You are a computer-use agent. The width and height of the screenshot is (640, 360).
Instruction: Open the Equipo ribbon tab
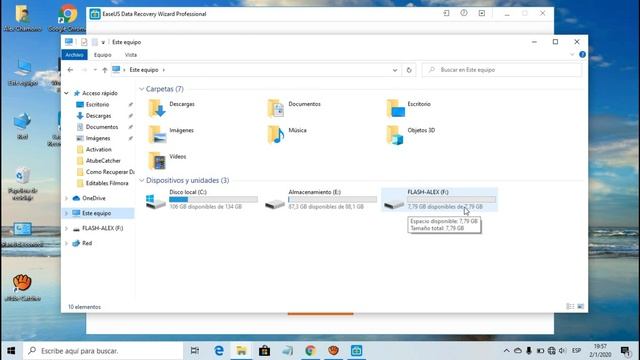[x=102, y=55]
